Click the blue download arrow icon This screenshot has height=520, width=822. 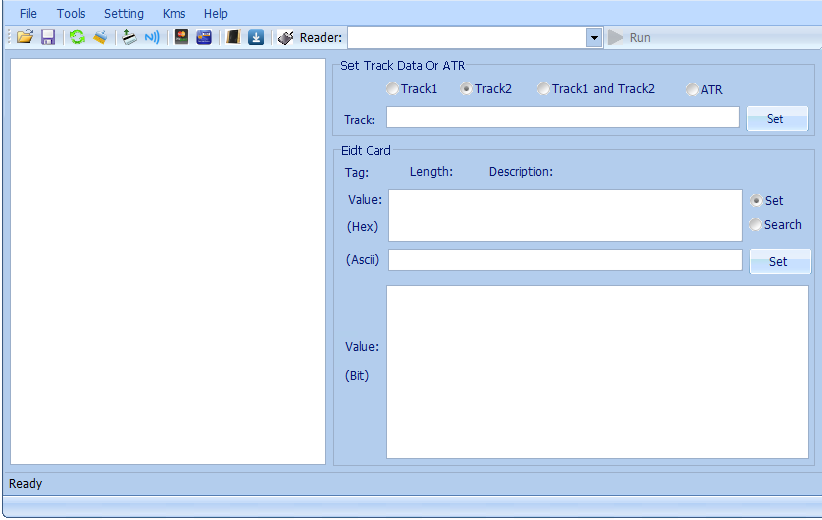coord(256,37)
